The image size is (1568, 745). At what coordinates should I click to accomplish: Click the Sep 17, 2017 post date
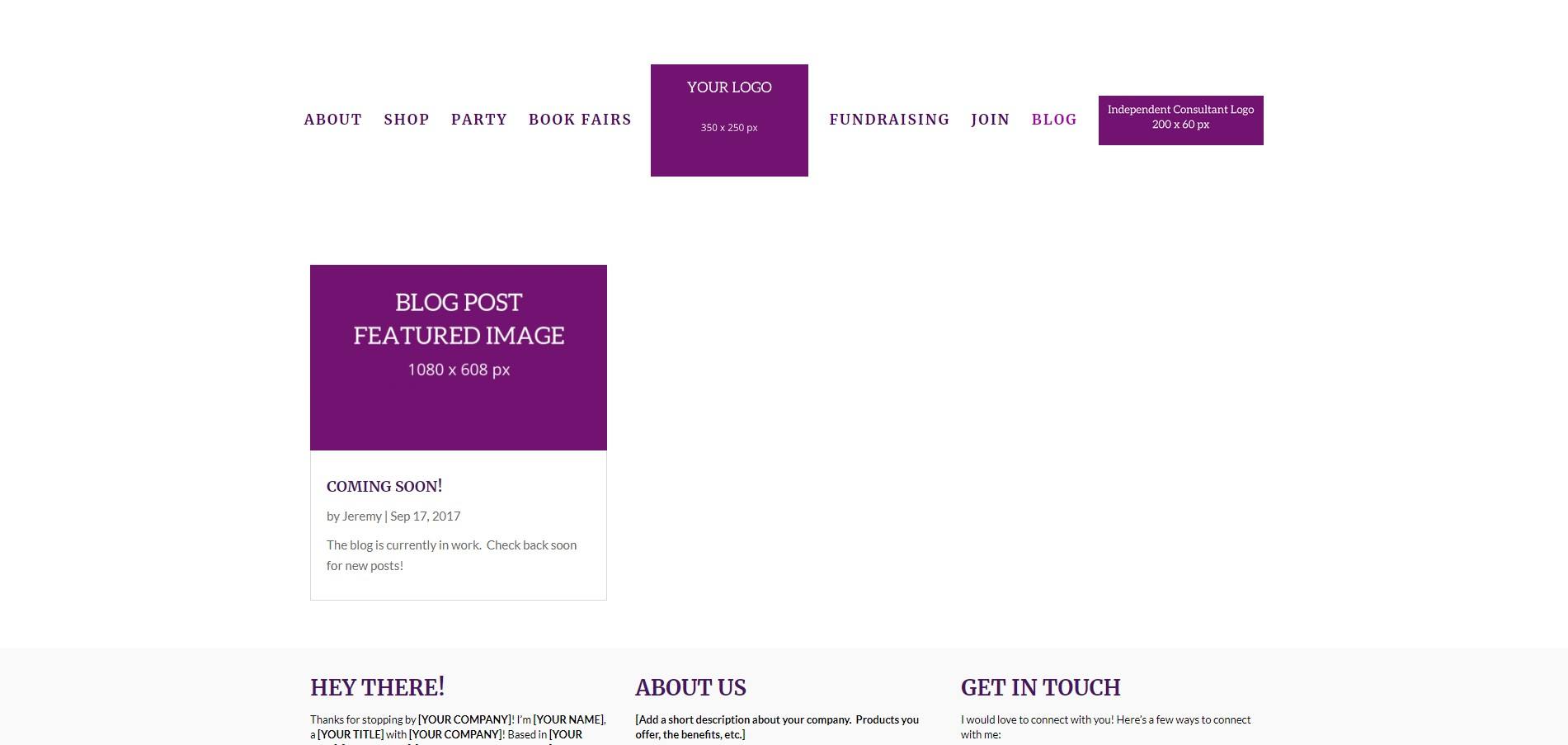[425, 516]
